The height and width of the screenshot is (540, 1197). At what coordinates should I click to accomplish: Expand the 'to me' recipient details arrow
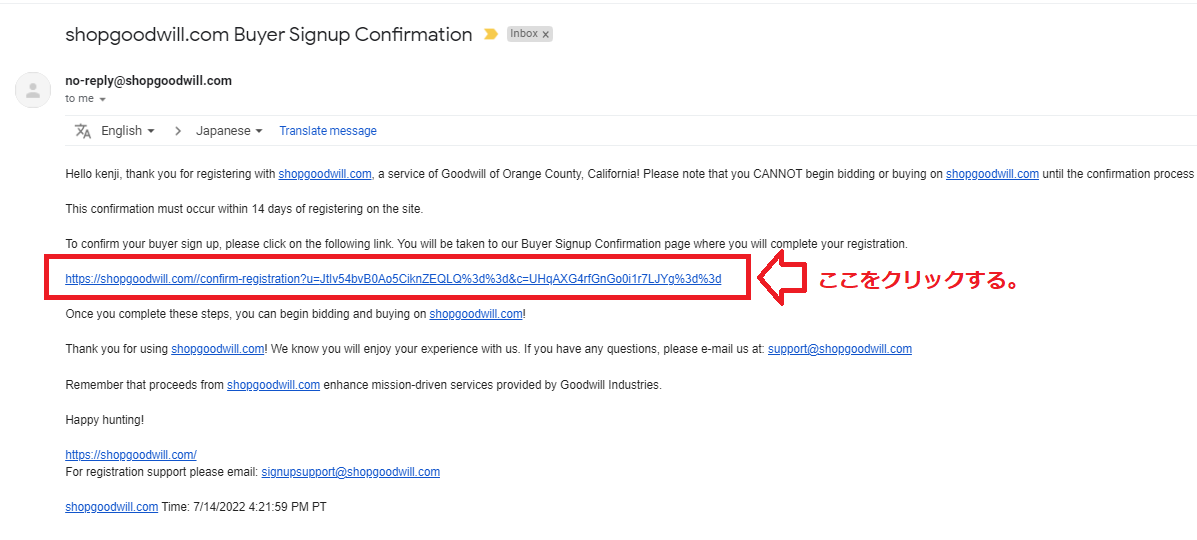tap(102, 99)
